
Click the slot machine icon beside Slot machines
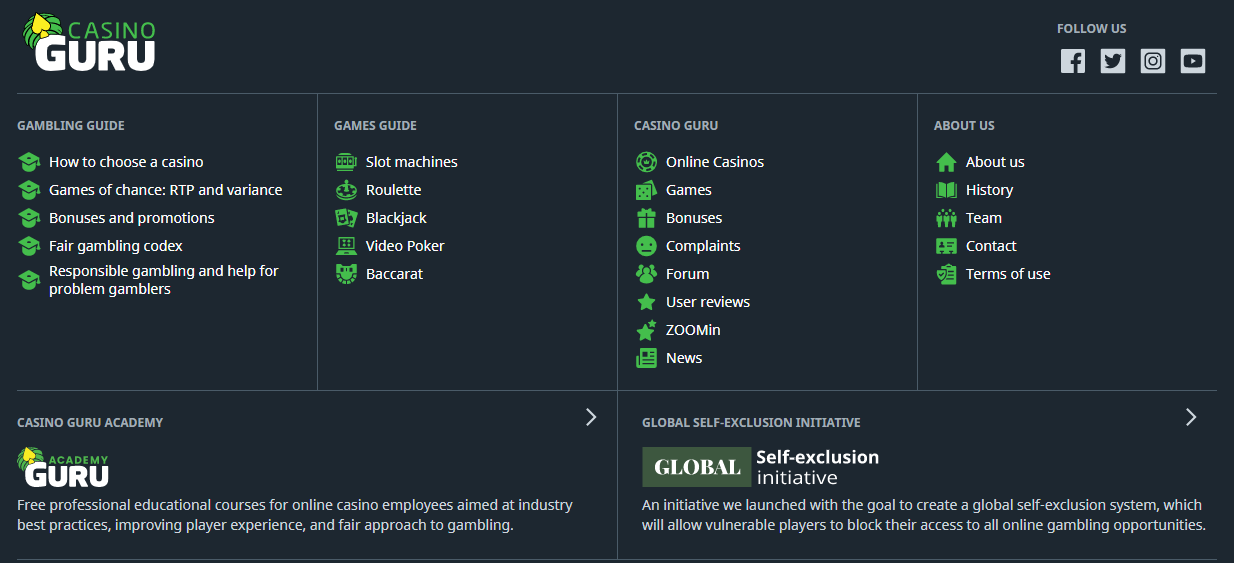pos(346,162)
